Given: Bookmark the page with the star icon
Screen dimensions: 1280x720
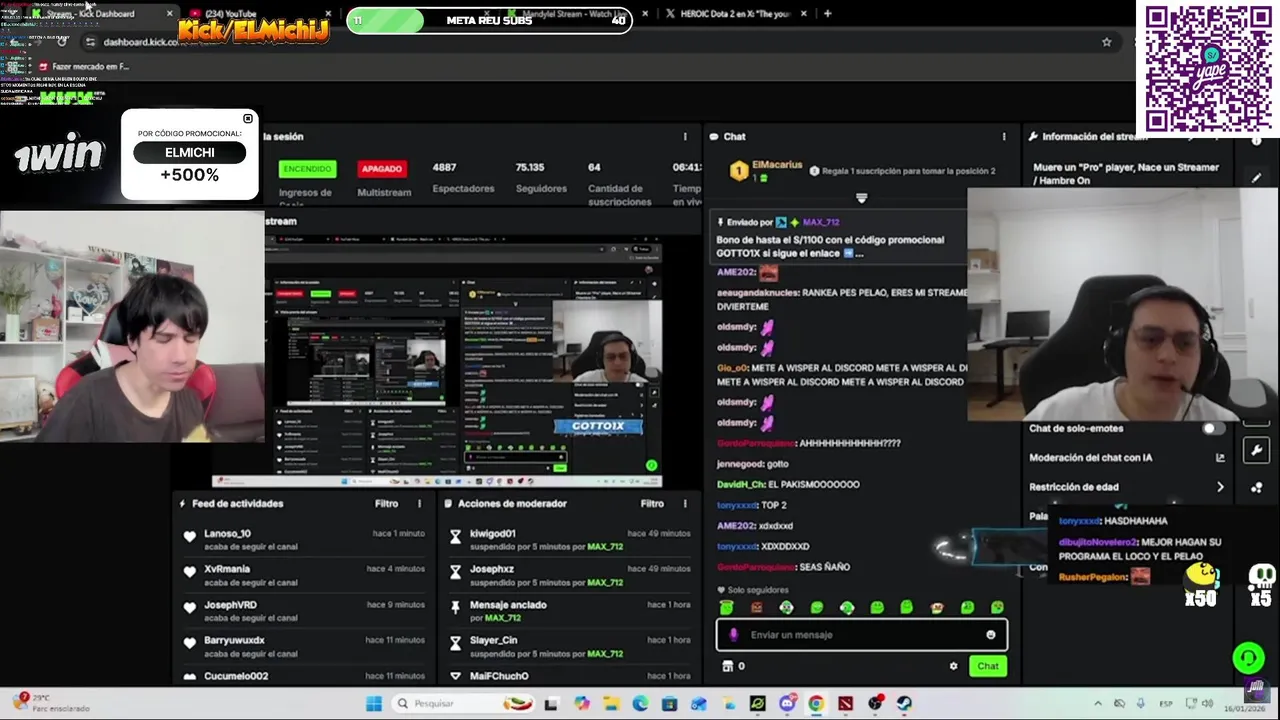Looking at the screenshot, I should (1106, 42).
